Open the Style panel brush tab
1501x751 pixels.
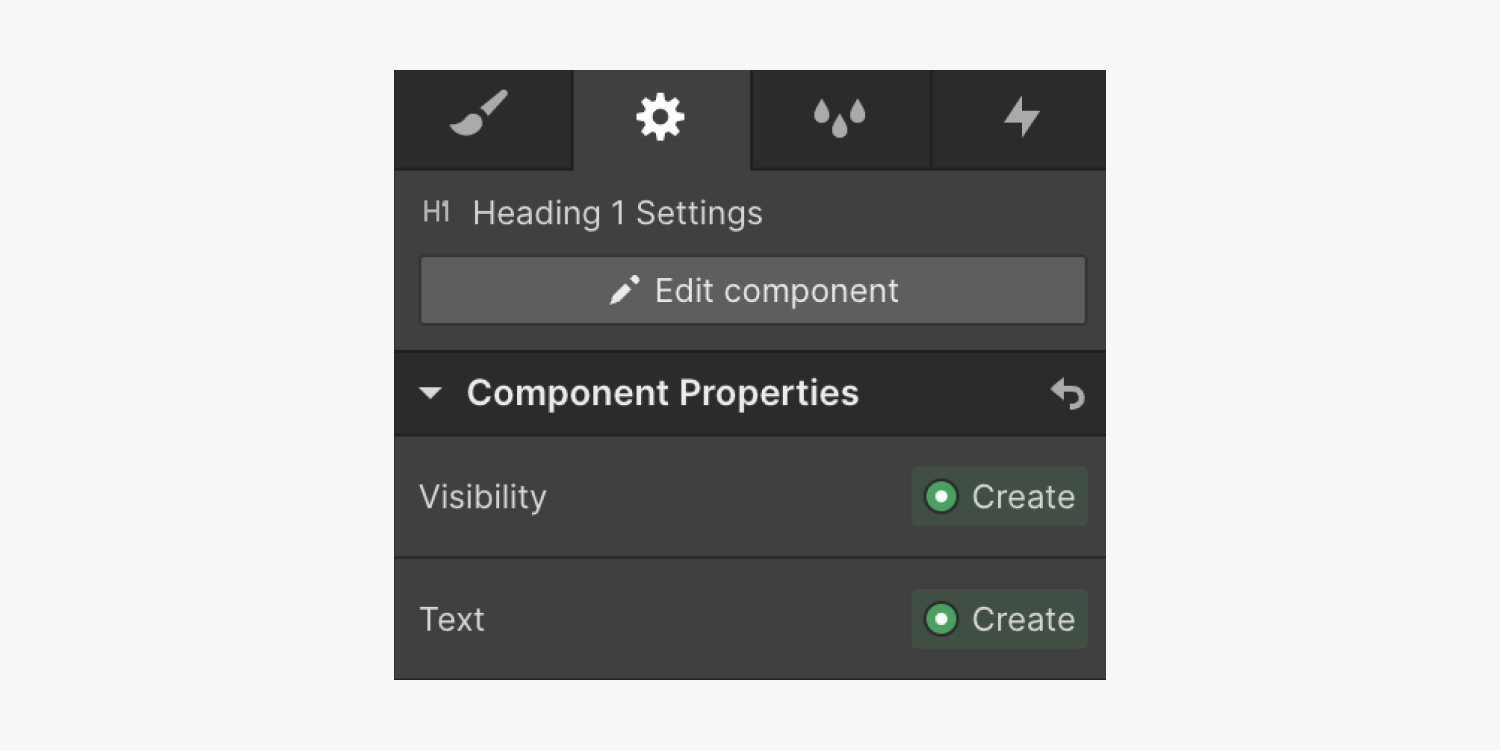(482, 118)
